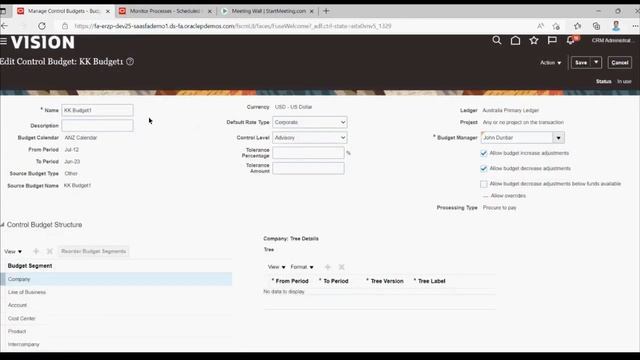This screenshot has width=640, height=360.
Task: Close the Meeting Wall tab
Action: pyautogui.click(x=311, y=11)
